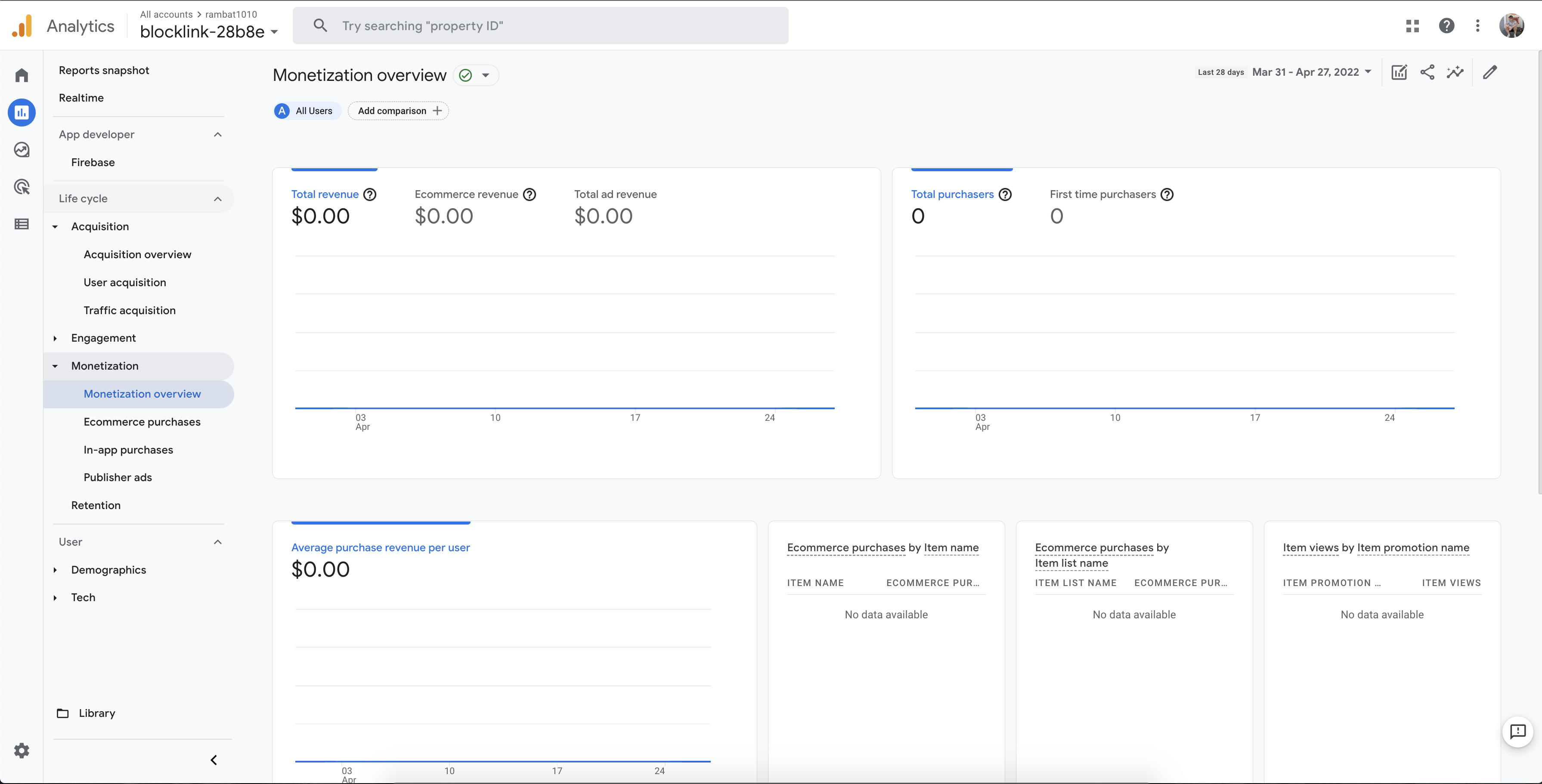
Task: Open the feedback chat bubble button
Action: pos(1518,732)
